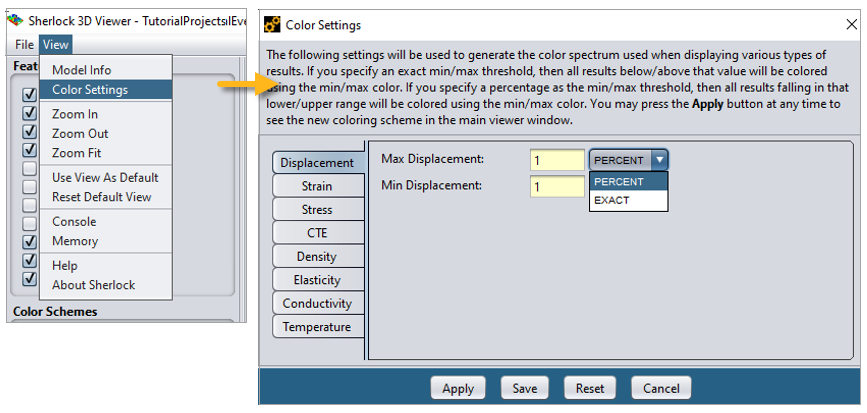The height and width of the screenshot is (413, 867).
Task: Click the Max Displacement value field
Action: click(x=557, y=161)
